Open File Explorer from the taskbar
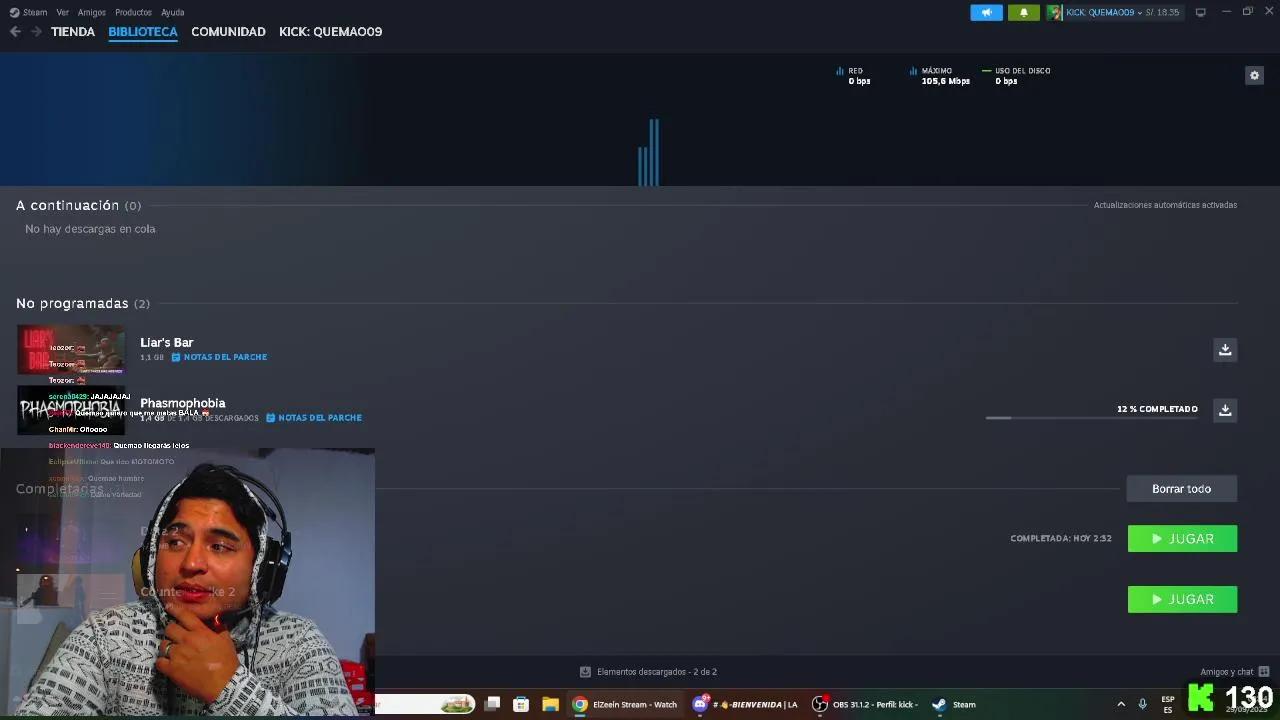Screen dimensions: 1280x720 coord(550,704)
